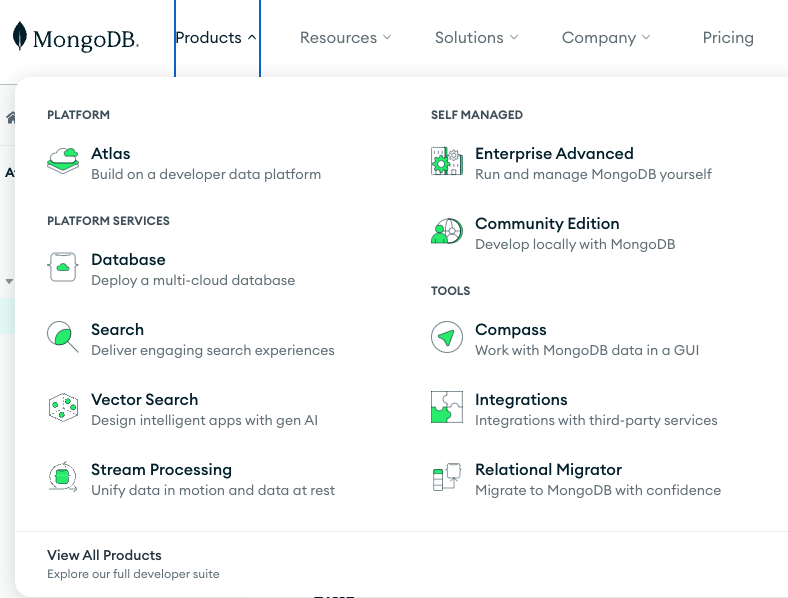Click the Integrations puzzle icon
788x598 pixels.
(447, 407)
